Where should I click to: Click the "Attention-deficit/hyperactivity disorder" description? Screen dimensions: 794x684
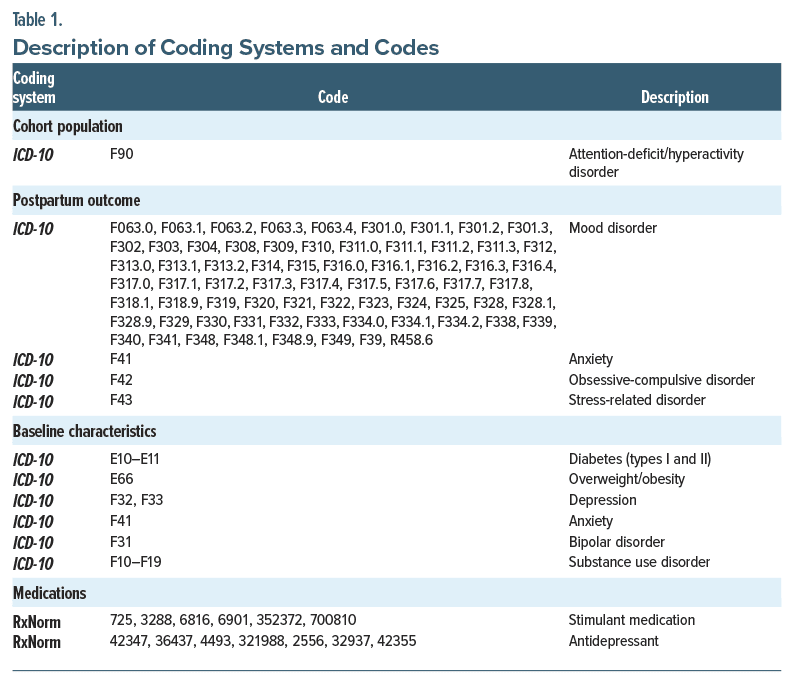click(x=656, y=162)
